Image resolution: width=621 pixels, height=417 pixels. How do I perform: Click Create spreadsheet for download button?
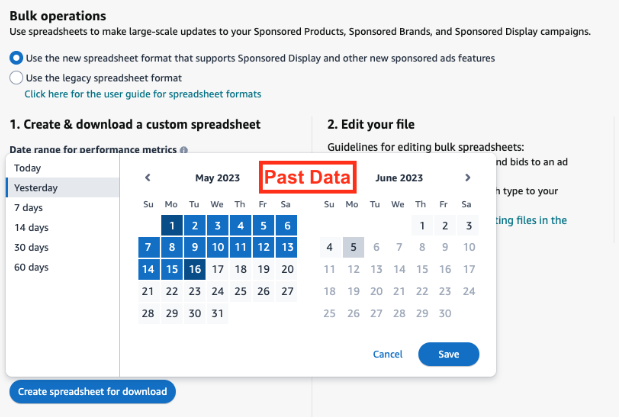[x=93, y=392]
